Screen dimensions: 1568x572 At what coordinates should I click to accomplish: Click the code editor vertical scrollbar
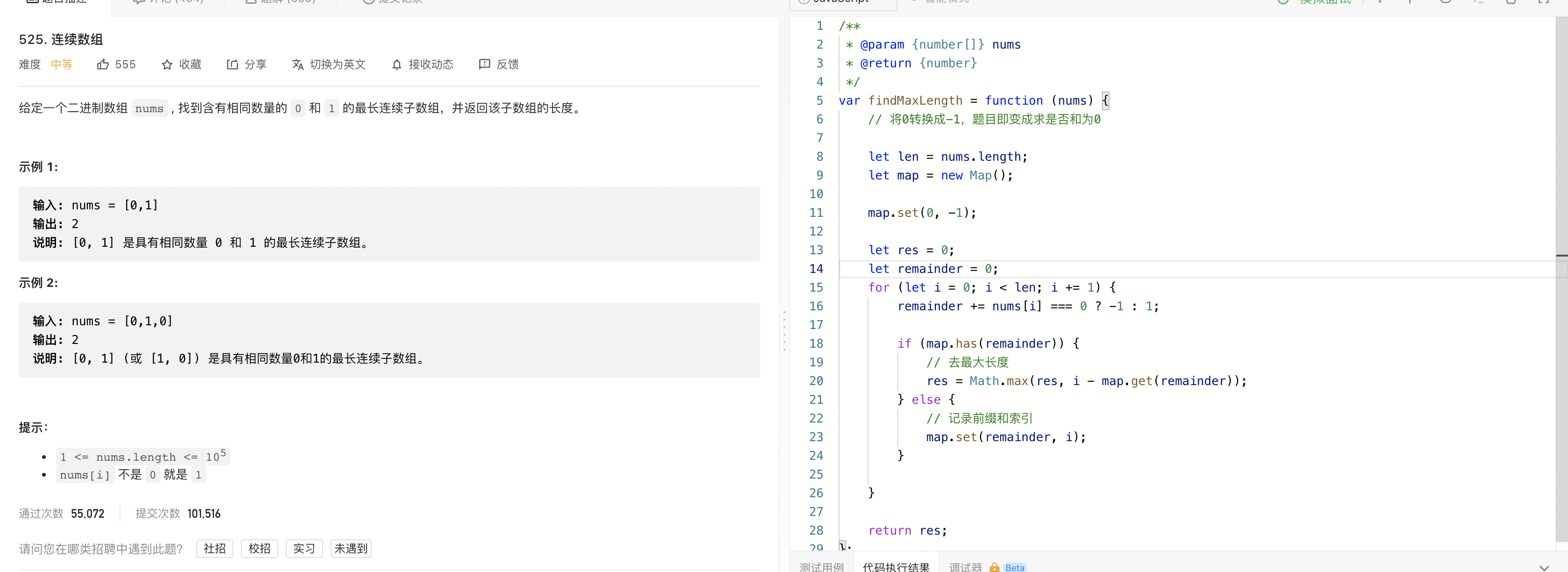point(1561,279)
